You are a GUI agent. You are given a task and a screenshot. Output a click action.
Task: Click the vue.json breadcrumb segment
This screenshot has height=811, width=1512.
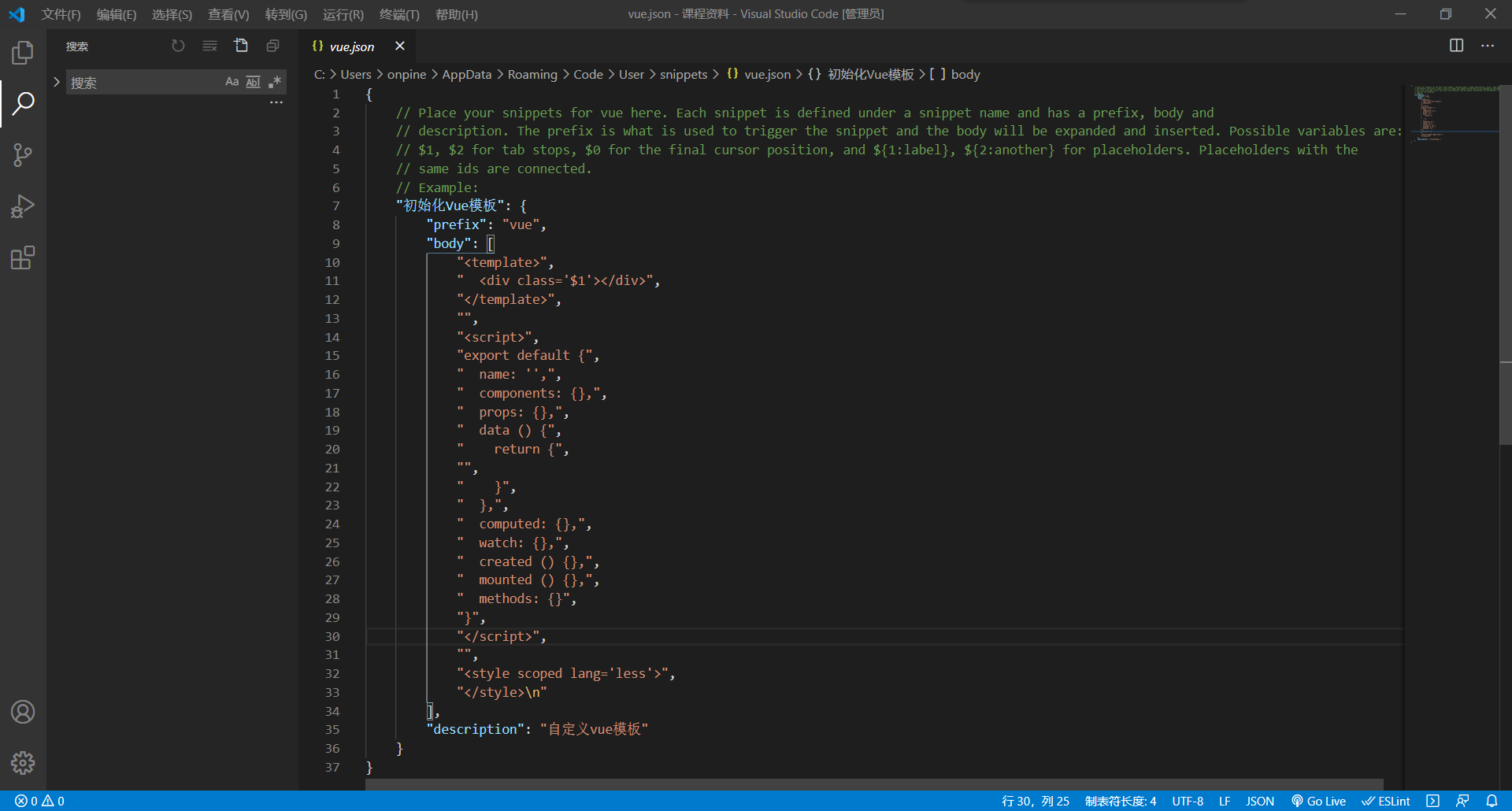(x=759, y=74)
